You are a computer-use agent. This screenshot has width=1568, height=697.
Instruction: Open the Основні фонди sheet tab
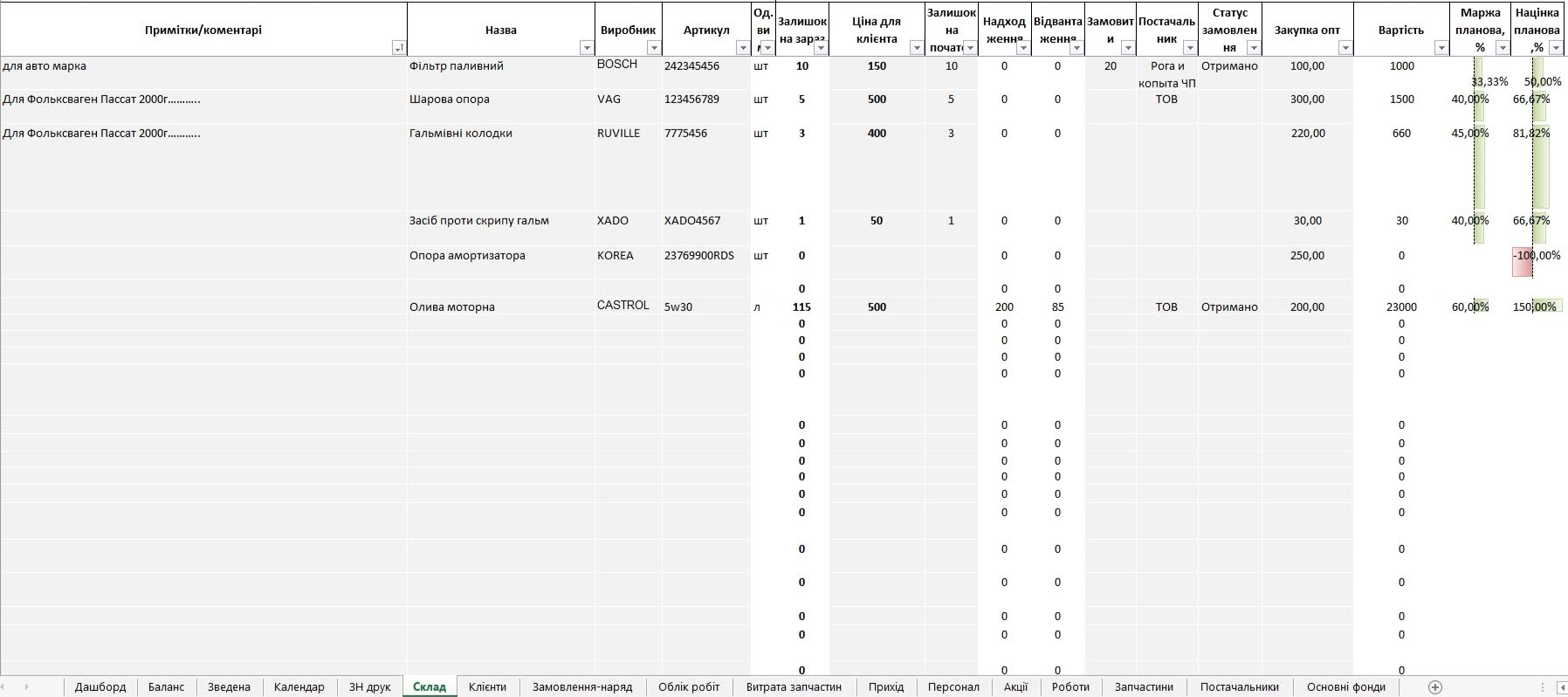click(1345, 687)
